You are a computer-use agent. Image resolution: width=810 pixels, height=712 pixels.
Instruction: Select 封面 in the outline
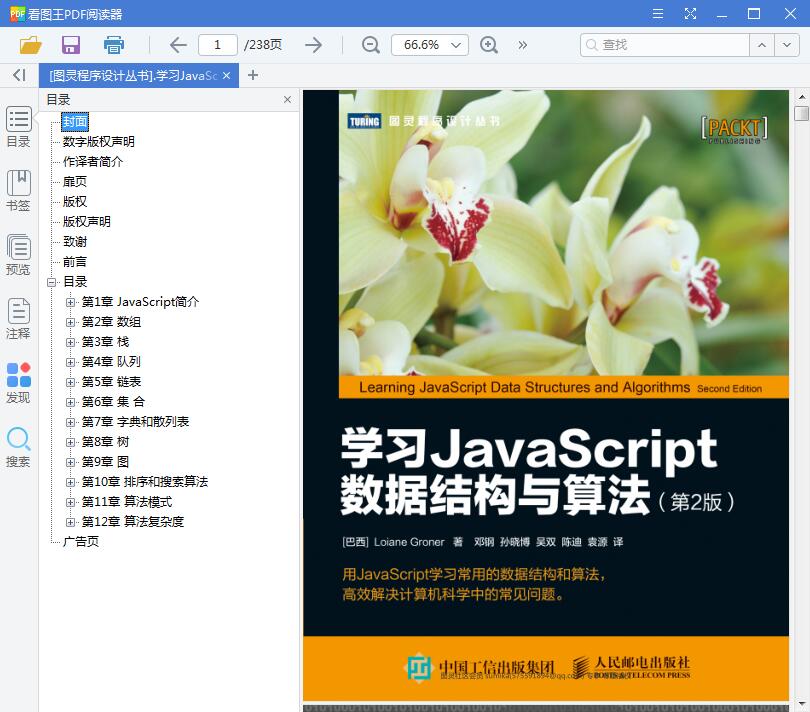[75, 122]
